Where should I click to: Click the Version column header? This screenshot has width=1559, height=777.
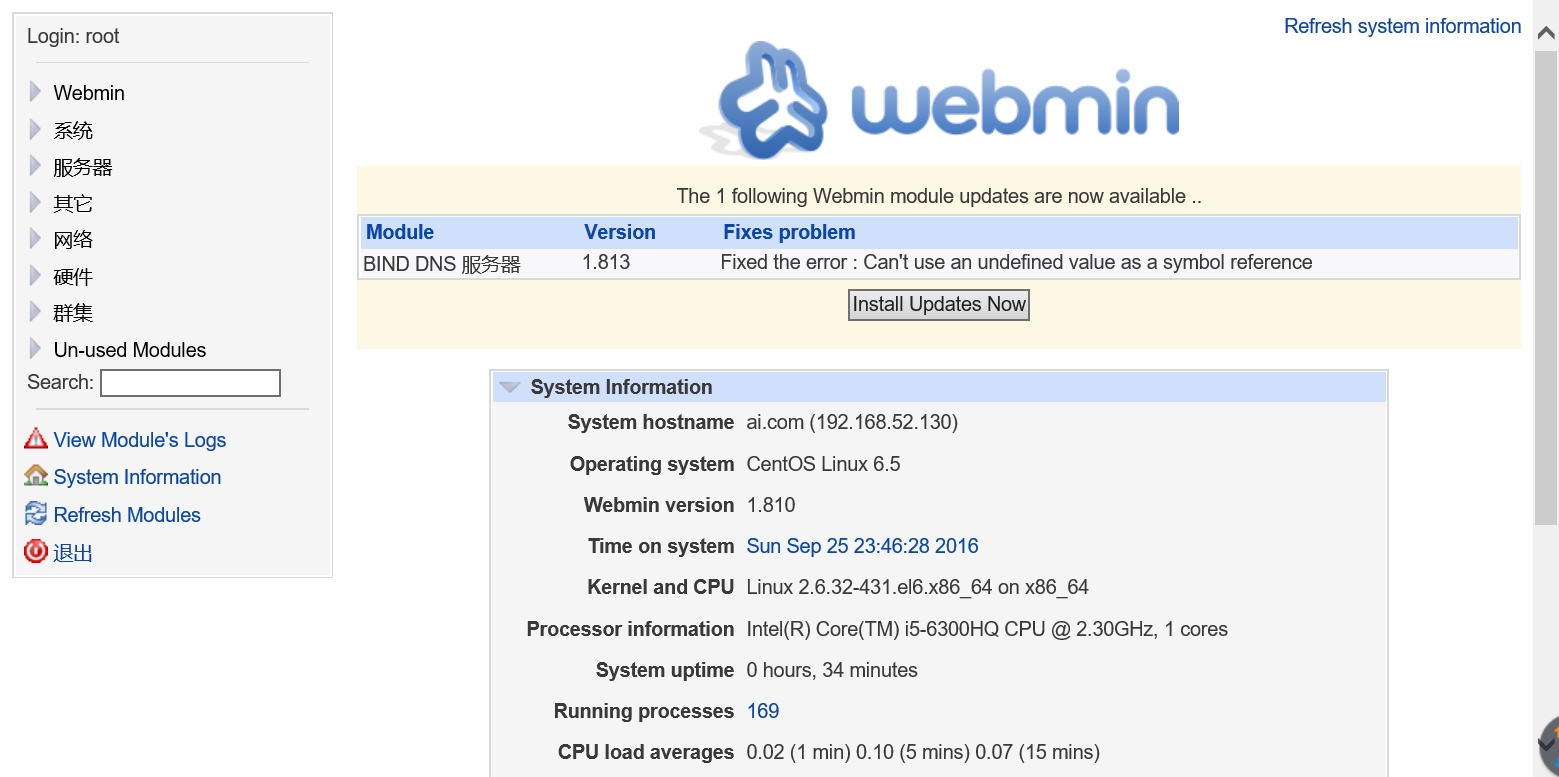coord(620,232)
